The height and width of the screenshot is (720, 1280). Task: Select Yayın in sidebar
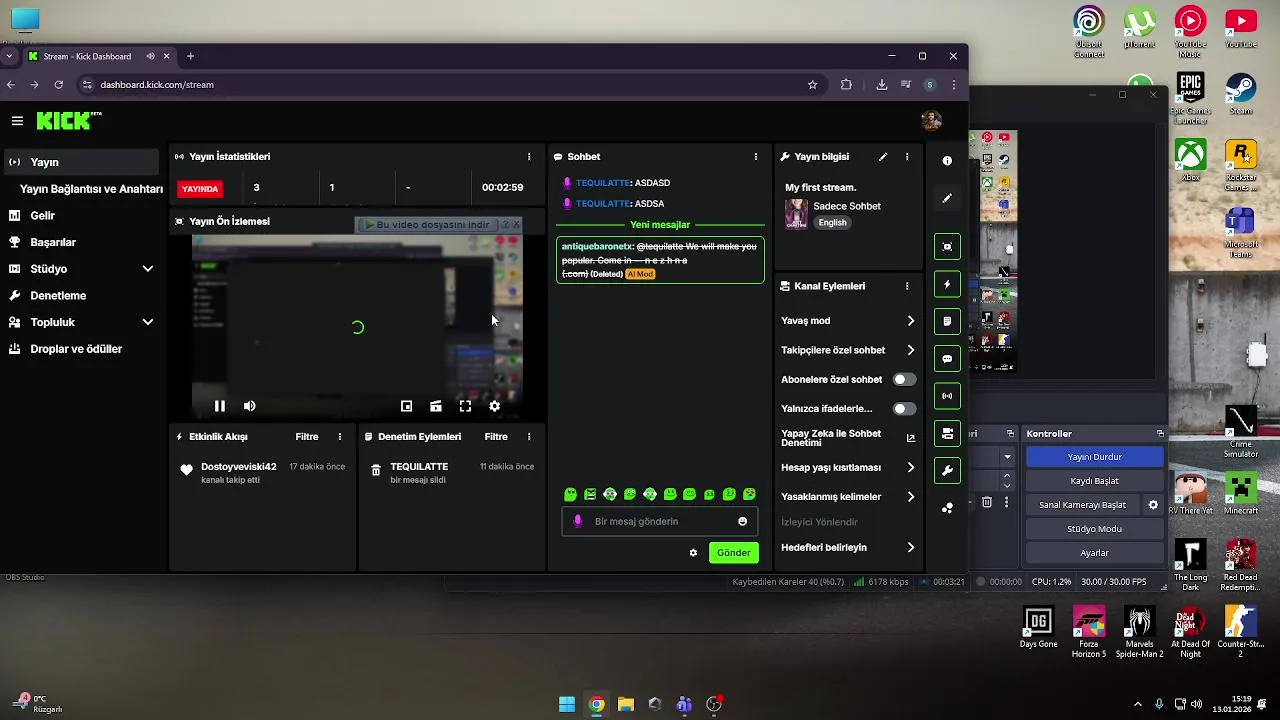(81, 162)
